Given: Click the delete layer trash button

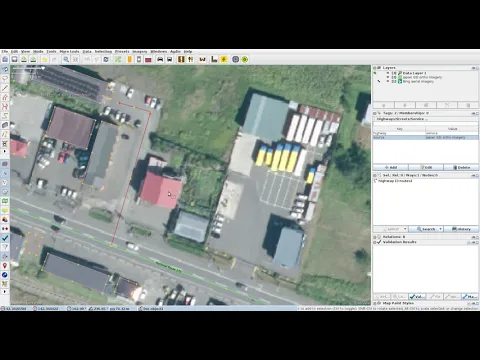Looking at the screenshot, I should click(468, 105).
